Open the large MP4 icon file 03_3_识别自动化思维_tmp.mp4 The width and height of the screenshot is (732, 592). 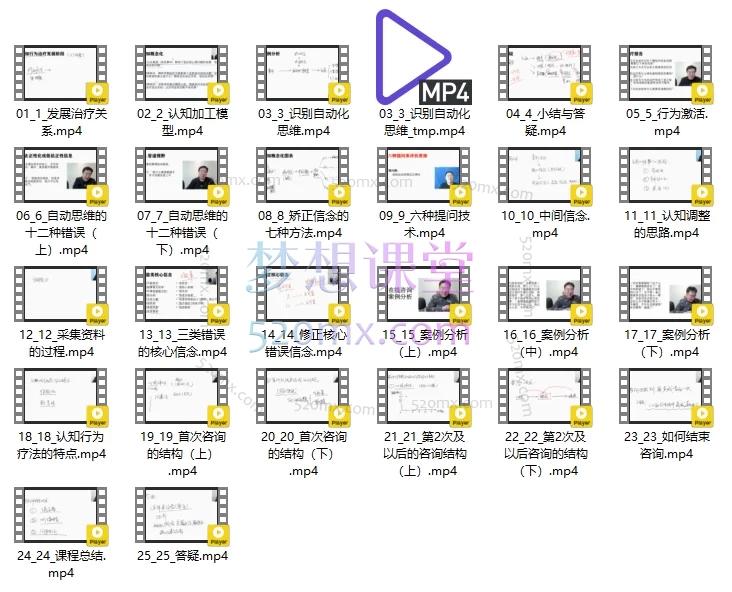click(424, 58)
